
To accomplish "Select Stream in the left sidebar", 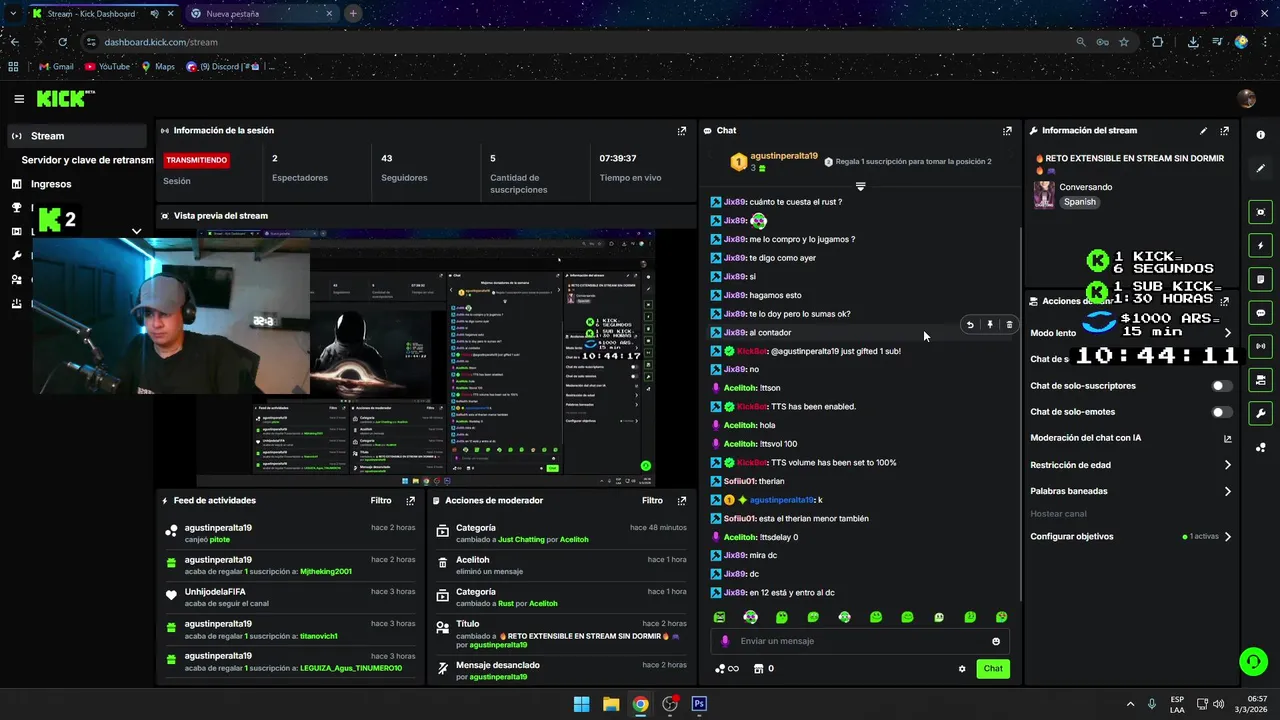I will [x=78, y=136].
